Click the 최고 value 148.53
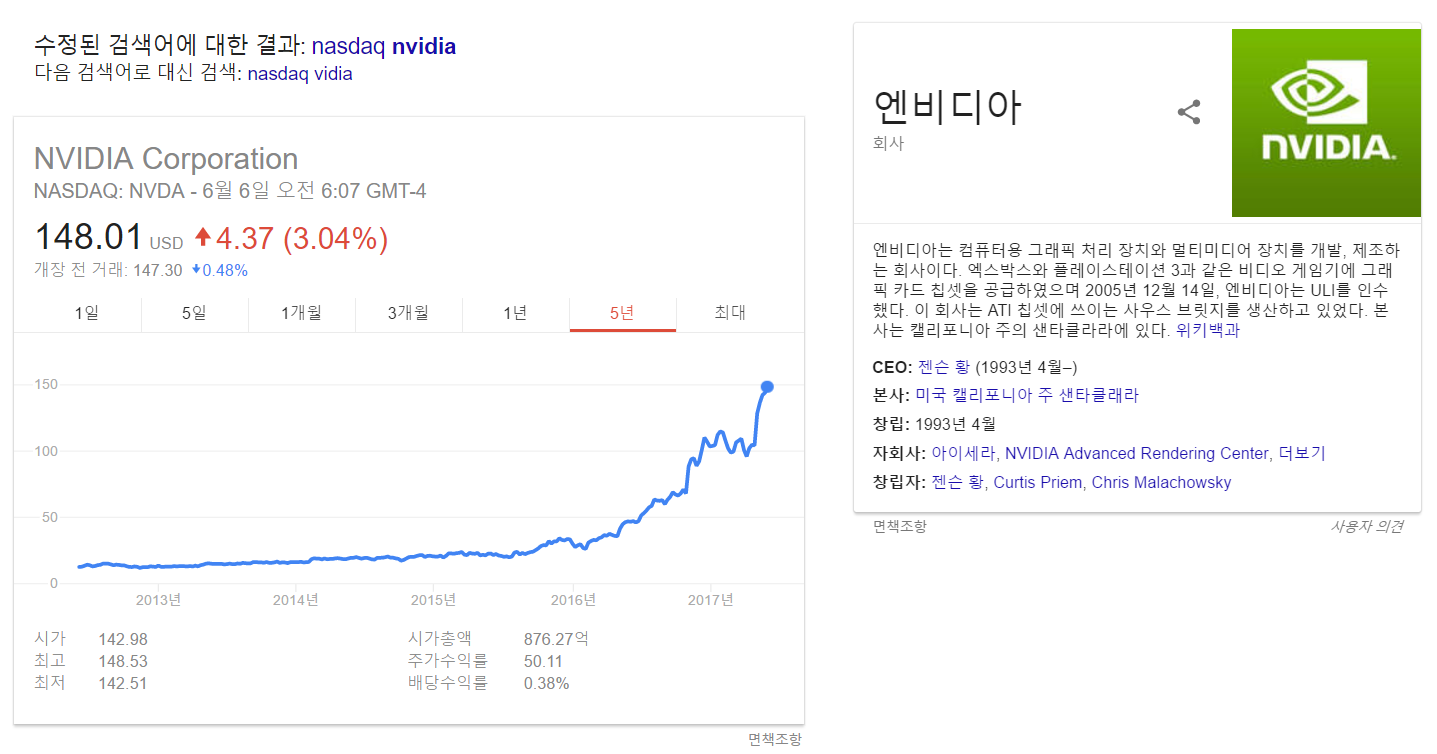Screen dimensions: 1437x754 [123, 661]
